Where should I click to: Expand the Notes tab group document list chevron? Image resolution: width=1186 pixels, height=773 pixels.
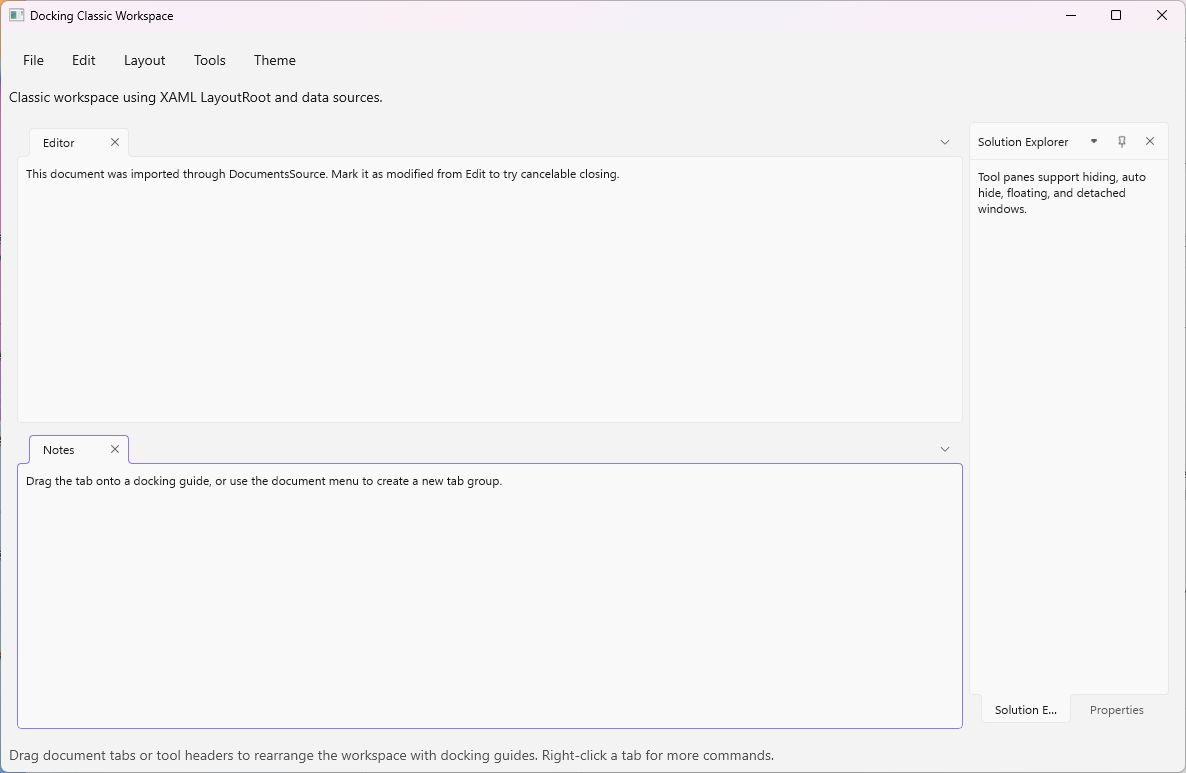[x=945, y=449]
